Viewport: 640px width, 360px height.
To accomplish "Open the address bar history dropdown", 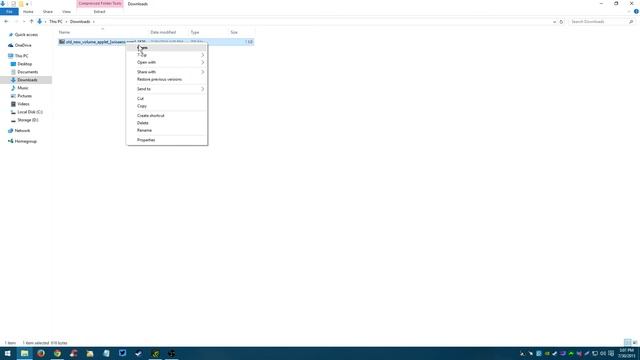I will [554, 22].
